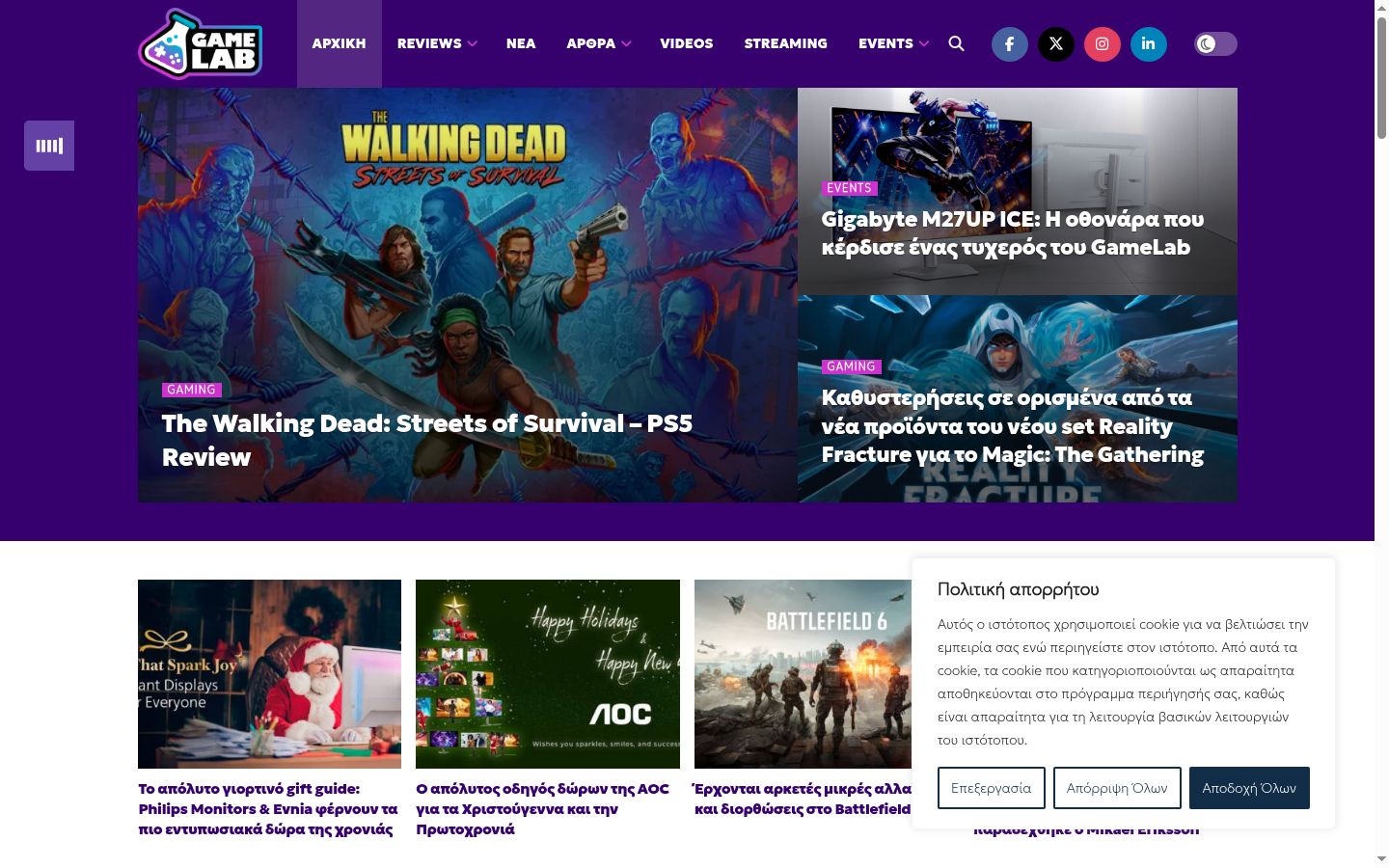Visit the GameLab Facebook page icon
Image resolution: width=1389 pixels, height=868 pixels.
tap(1010, 43)
